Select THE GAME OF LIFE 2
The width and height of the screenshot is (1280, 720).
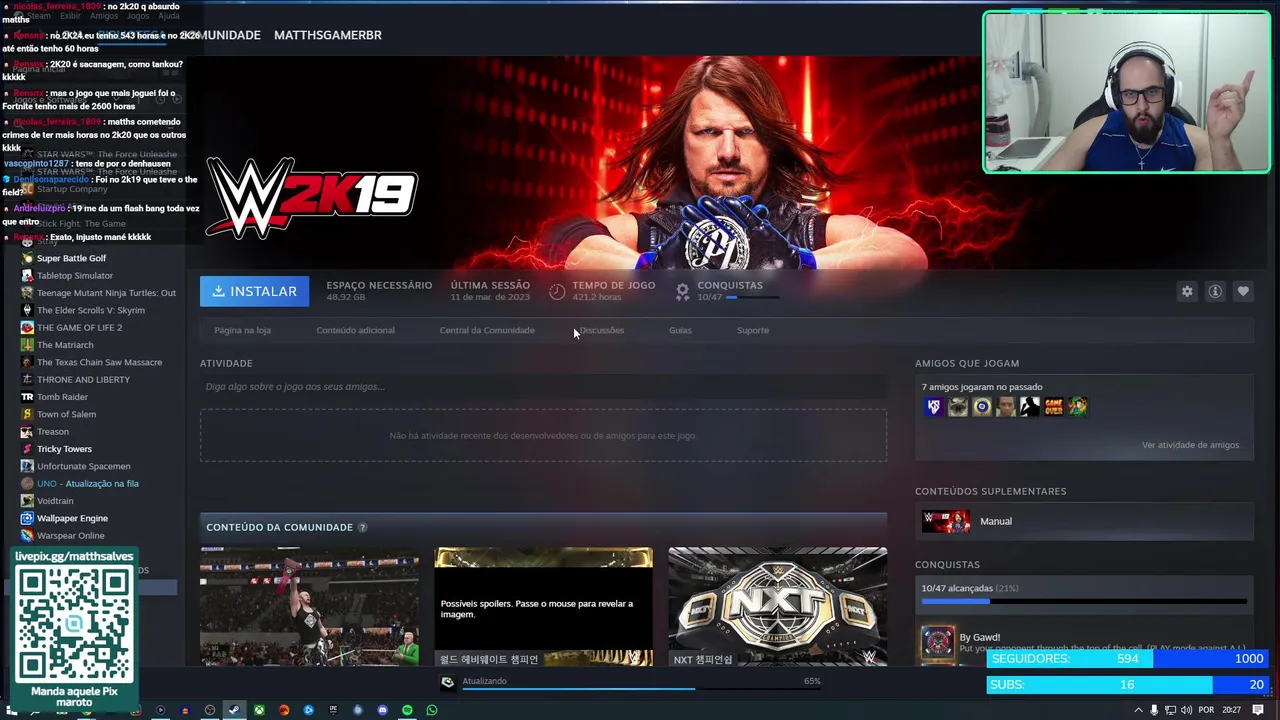[x=79, y=327]
